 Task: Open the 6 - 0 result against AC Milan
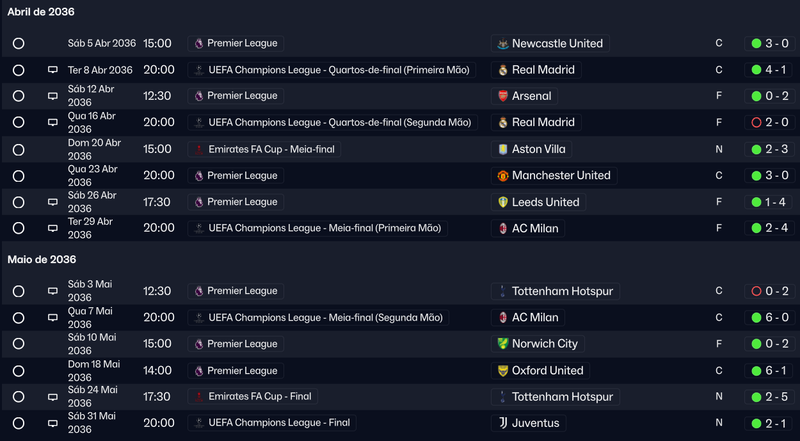tap(769, 317)
